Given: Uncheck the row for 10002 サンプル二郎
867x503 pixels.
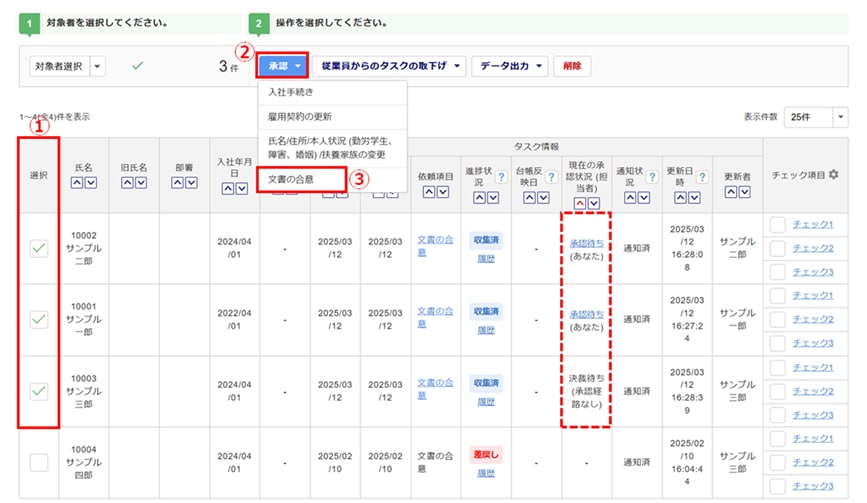Looking at the screenshot, I should (x=39, y=249).
